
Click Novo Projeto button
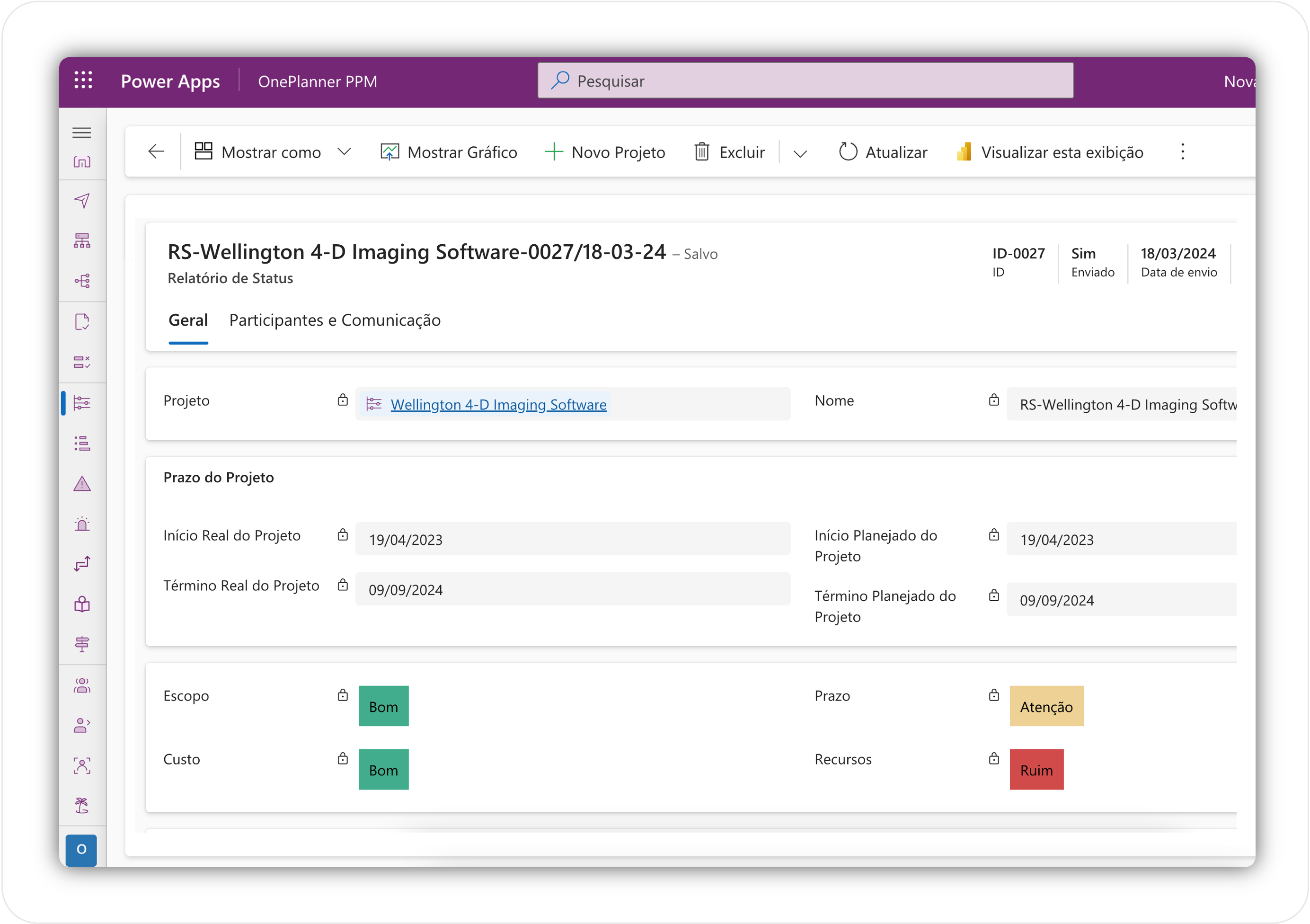point(605,152)
